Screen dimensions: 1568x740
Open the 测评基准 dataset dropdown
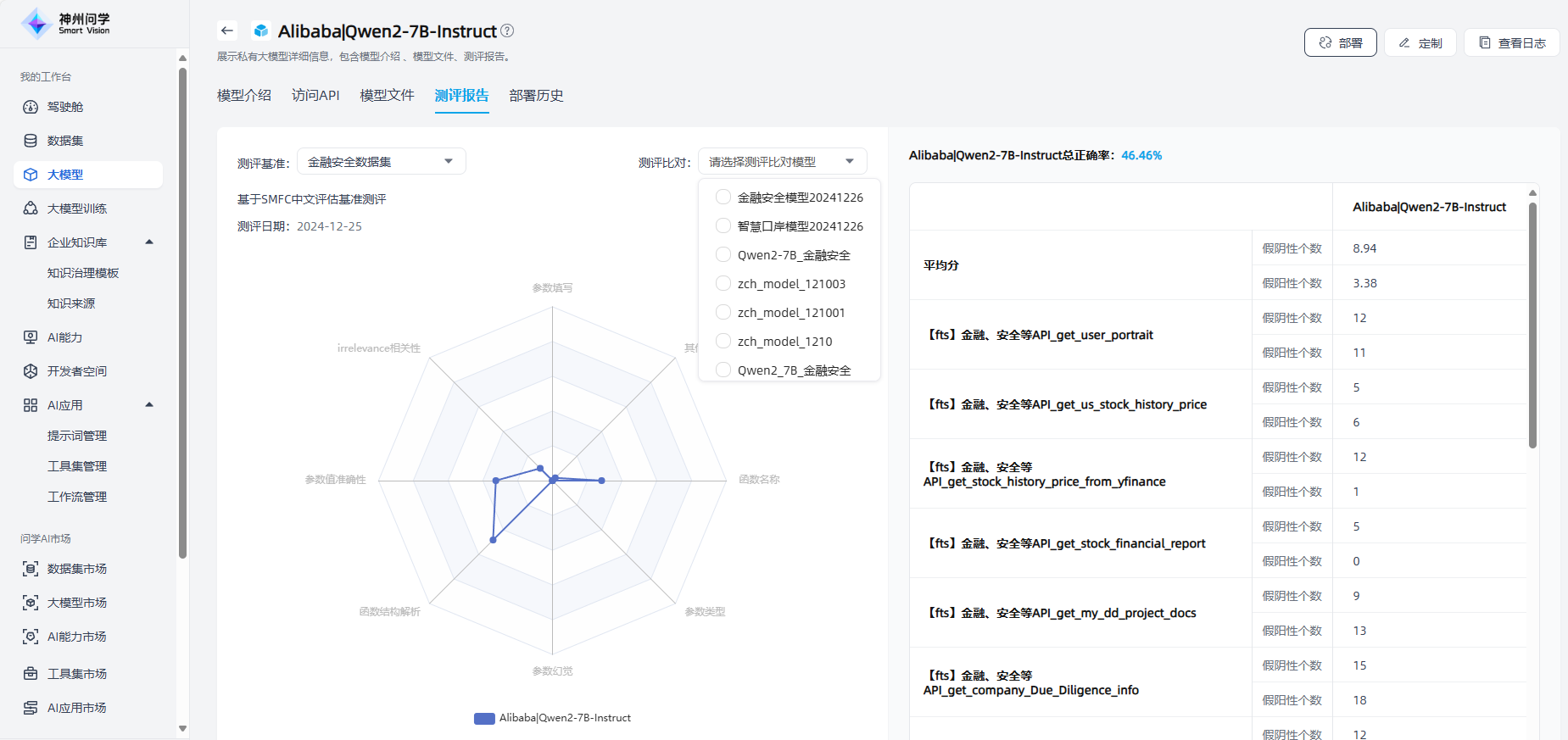pyautogui.click(x=381, y=162)
